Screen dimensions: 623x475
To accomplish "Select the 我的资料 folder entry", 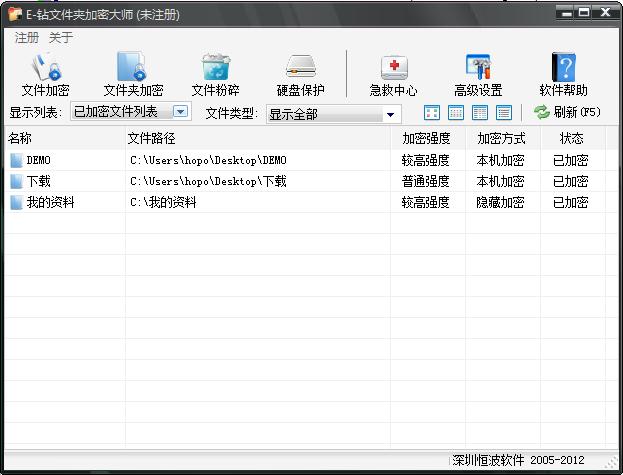I will [50, 202].
